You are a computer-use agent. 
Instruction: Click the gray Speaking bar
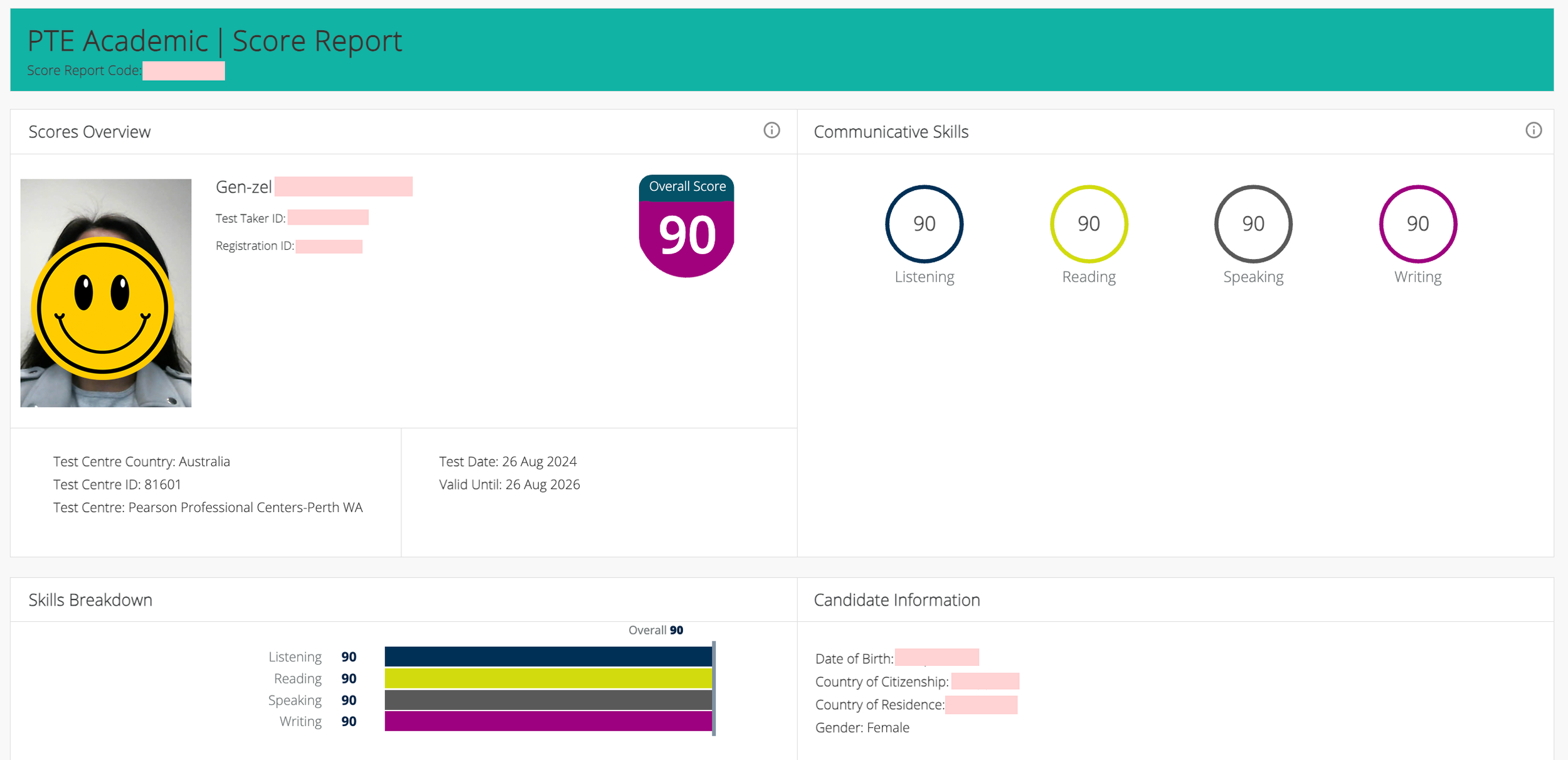click(x=548, y=700)
